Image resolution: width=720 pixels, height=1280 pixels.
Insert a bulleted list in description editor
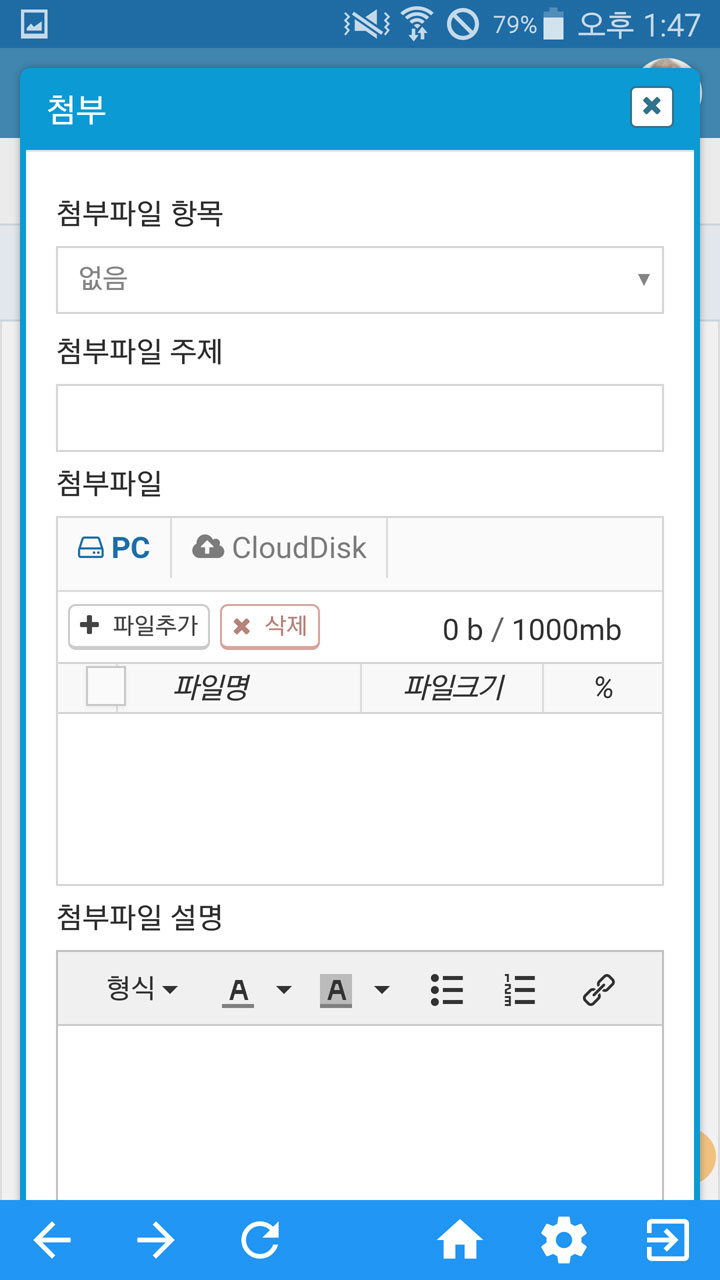447,989
